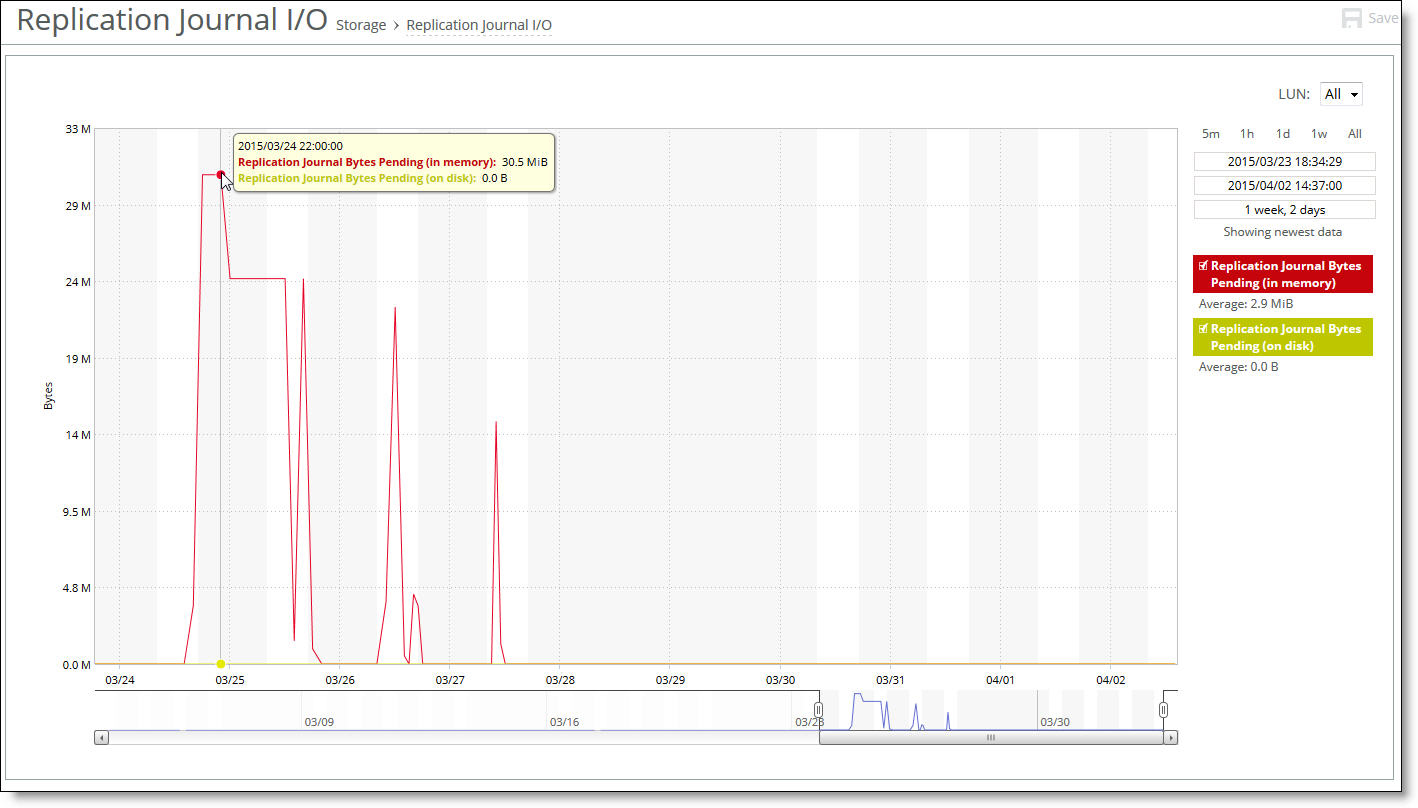This screenshot has width=1418, height=808.
Task: Select the 1w time range
Action: (x=1318, y=133)
